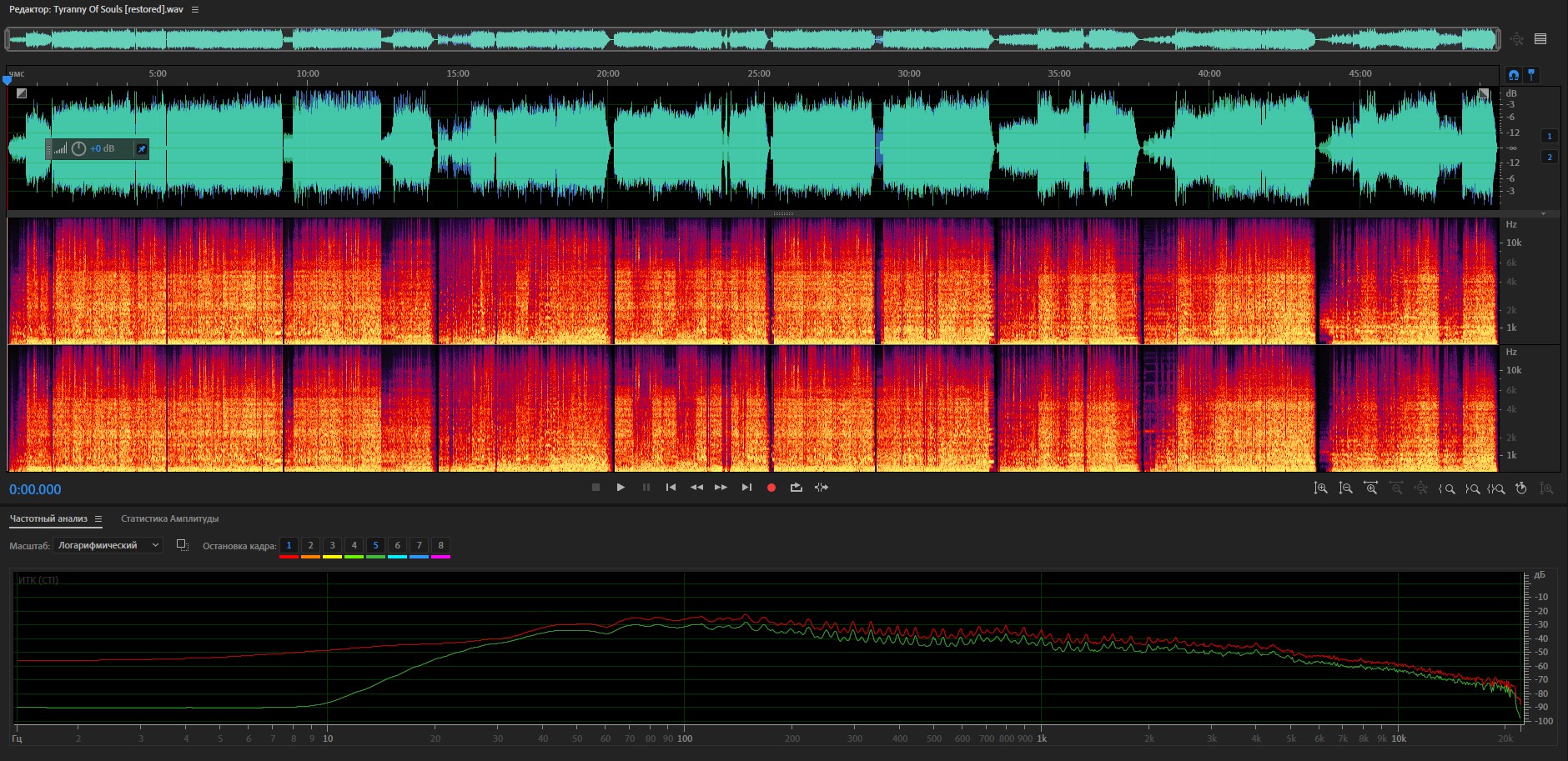Toggle left channel 1 enable button
This screenshot has width=1568, height=761.
point(1550,136)
